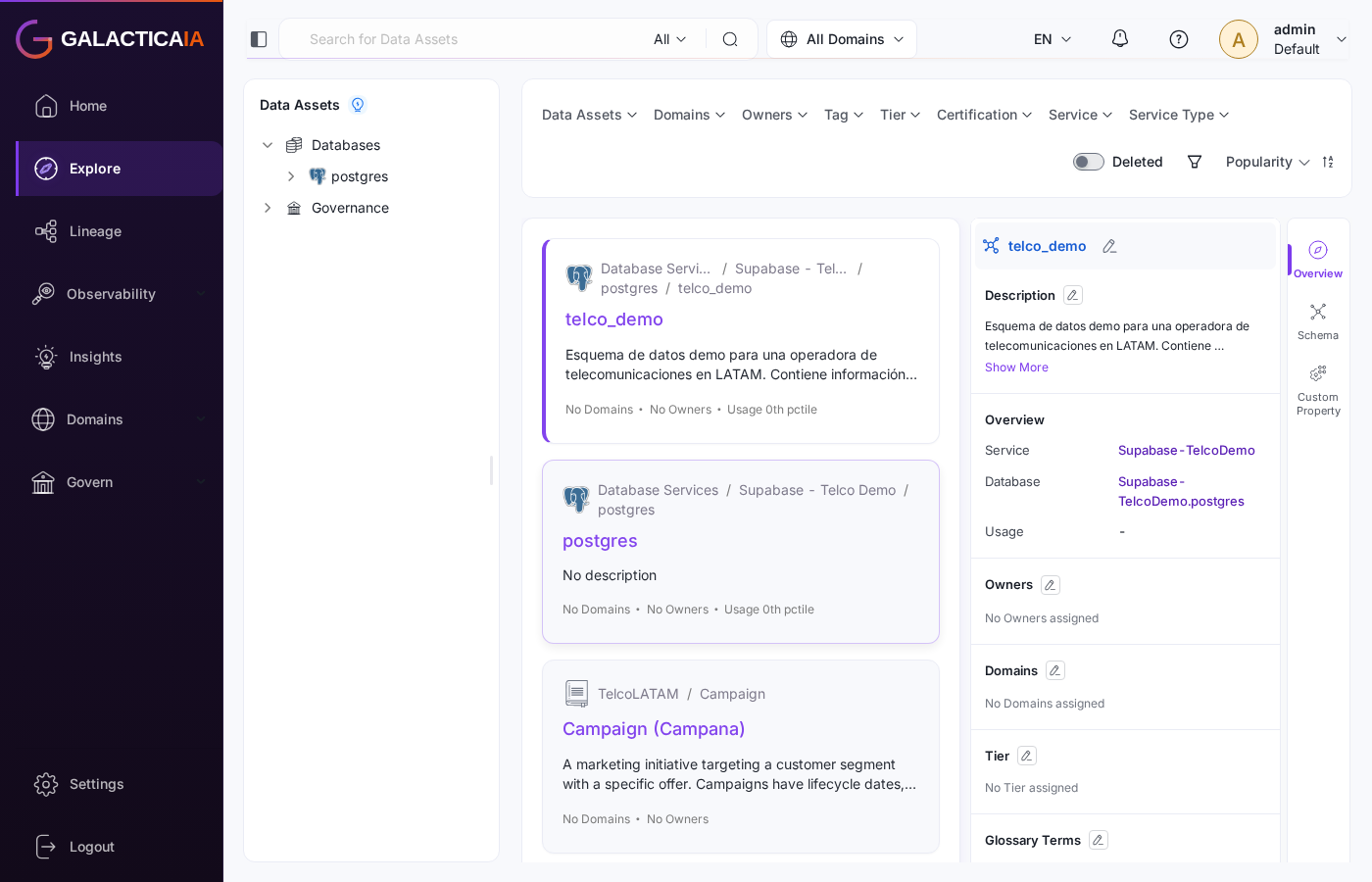
Task: Open the Popularity sort dropdown
Action: pyautogui.click(x=1267, y=162)
